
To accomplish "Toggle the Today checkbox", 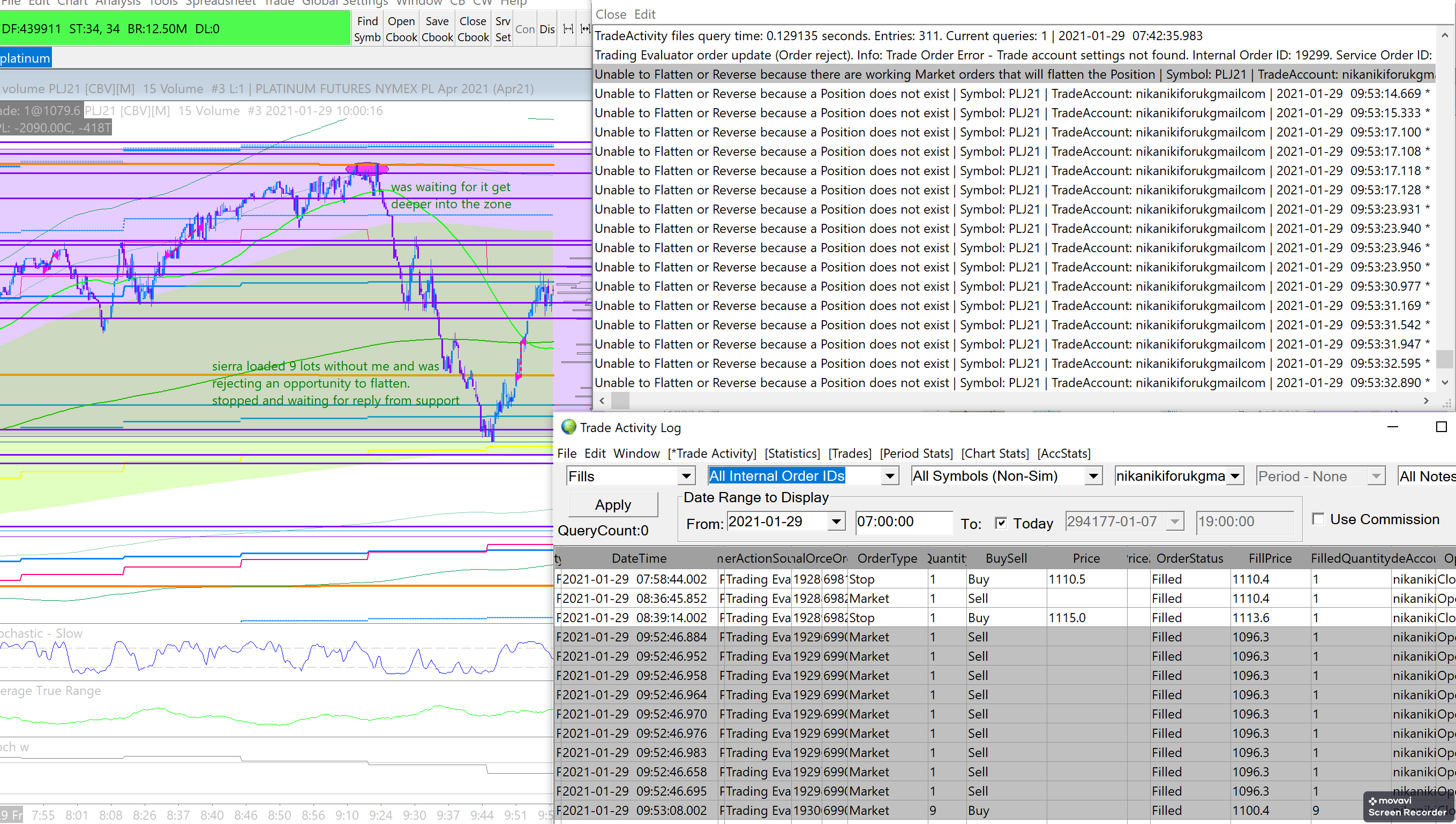I will click(1001, 523).
